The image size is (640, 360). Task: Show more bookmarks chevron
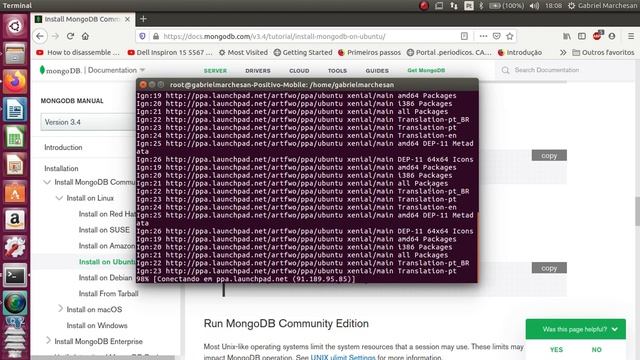pyautogui.click(x=563, y=52)
